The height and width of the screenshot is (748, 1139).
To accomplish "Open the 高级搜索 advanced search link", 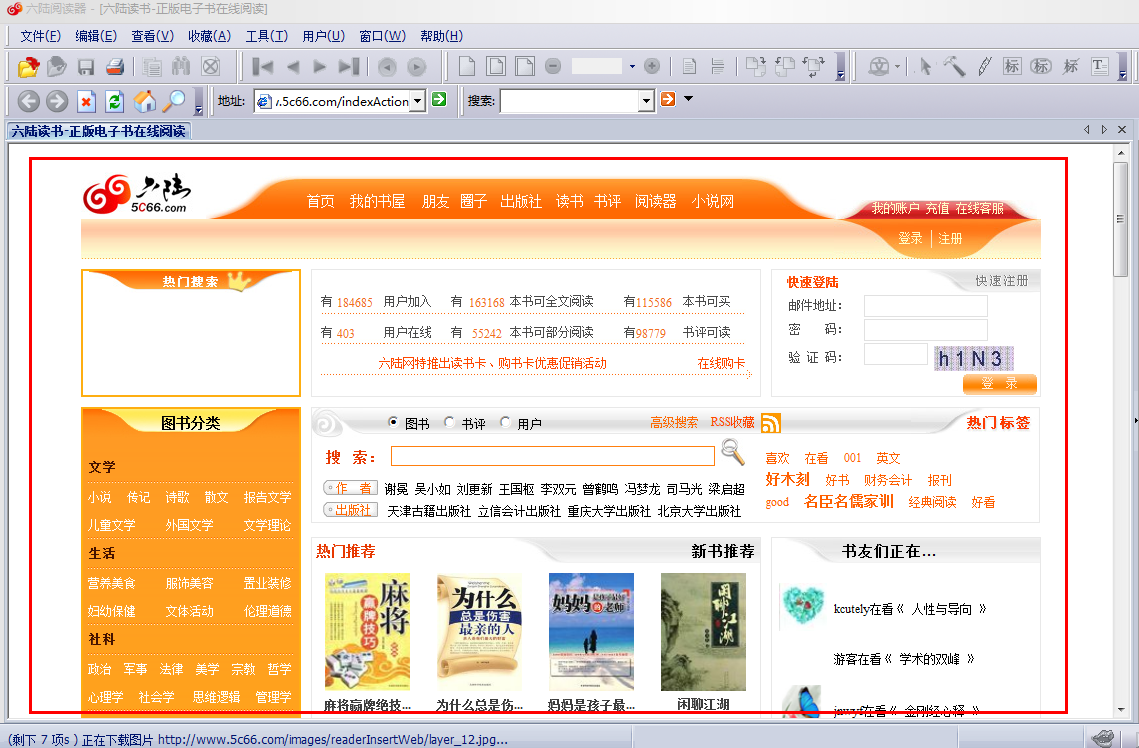I will pyautogui.click(x=674, y=423).
